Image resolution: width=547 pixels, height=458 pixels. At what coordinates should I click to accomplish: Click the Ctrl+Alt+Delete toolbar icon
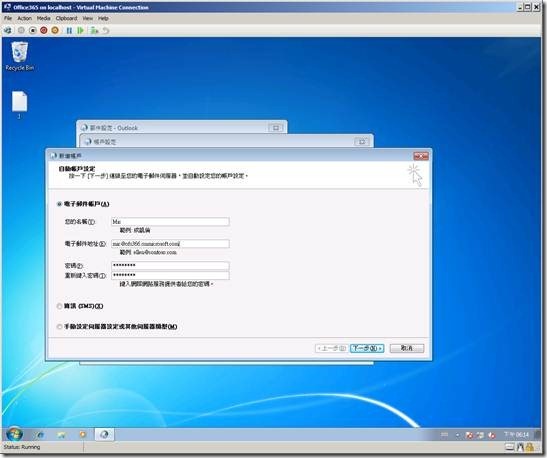pyautogui.click(x=7, y=31)
